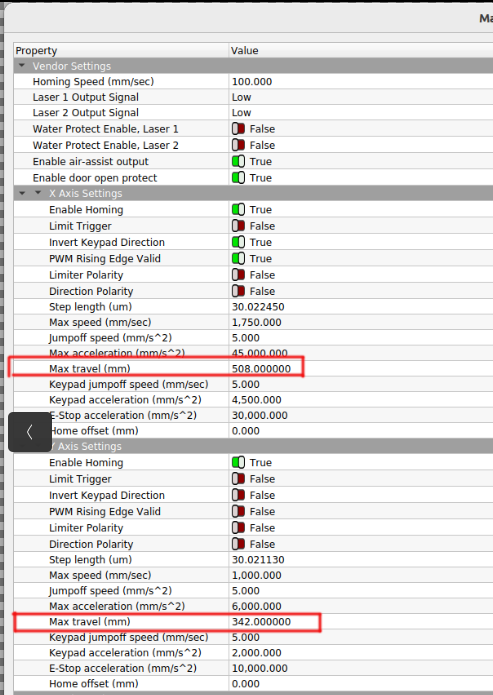This screenshot has width=493, height=695.
Task: Edit X Axis Max travel value 508.000000
Action: click(261, 369)
